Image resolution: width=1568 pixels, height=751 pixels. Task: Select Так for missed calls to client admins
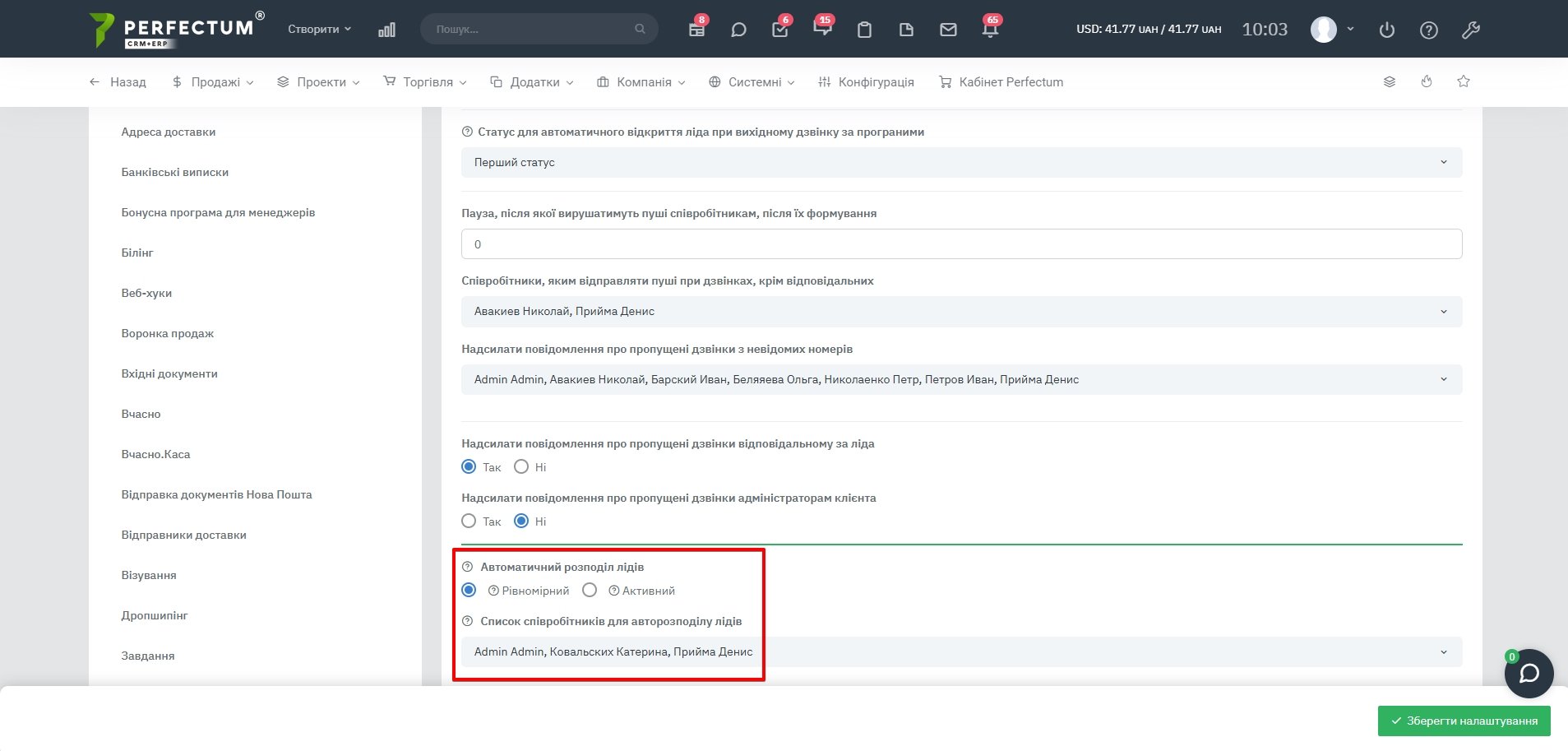point(469,521)
